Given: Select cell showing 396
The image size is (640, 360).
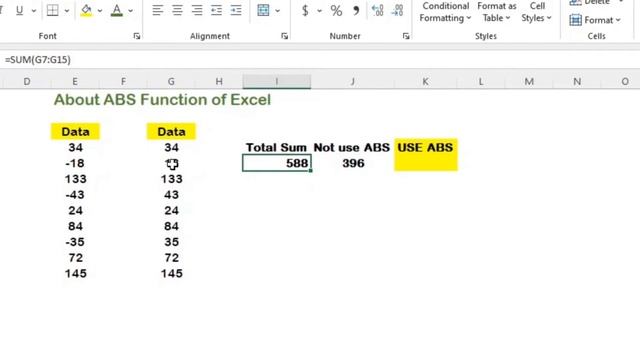Looking at the screenshot, I should [353, 163].
